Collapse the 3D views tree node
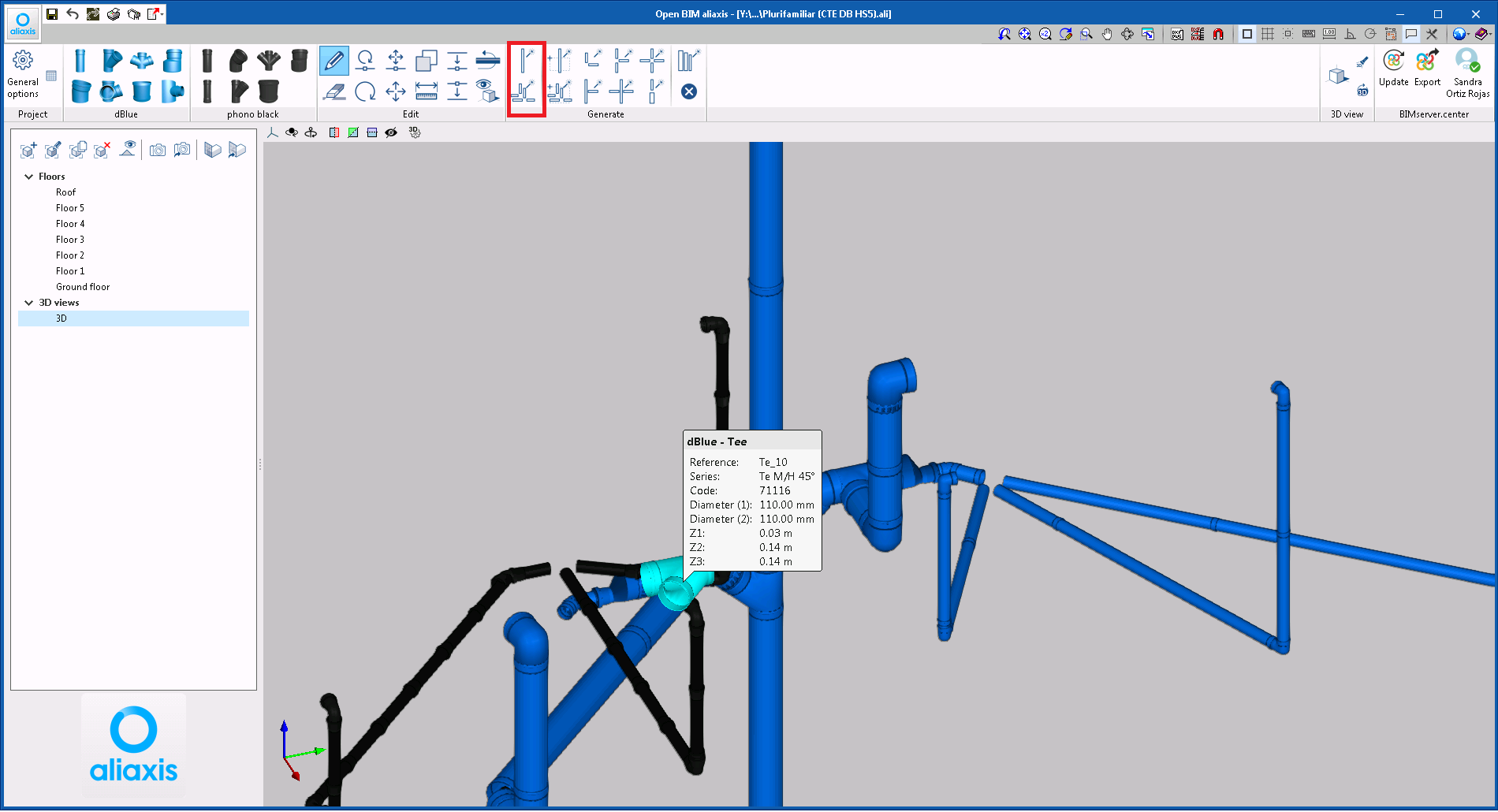The width and height of the screenshot is (1498, 812). [29, 303]
